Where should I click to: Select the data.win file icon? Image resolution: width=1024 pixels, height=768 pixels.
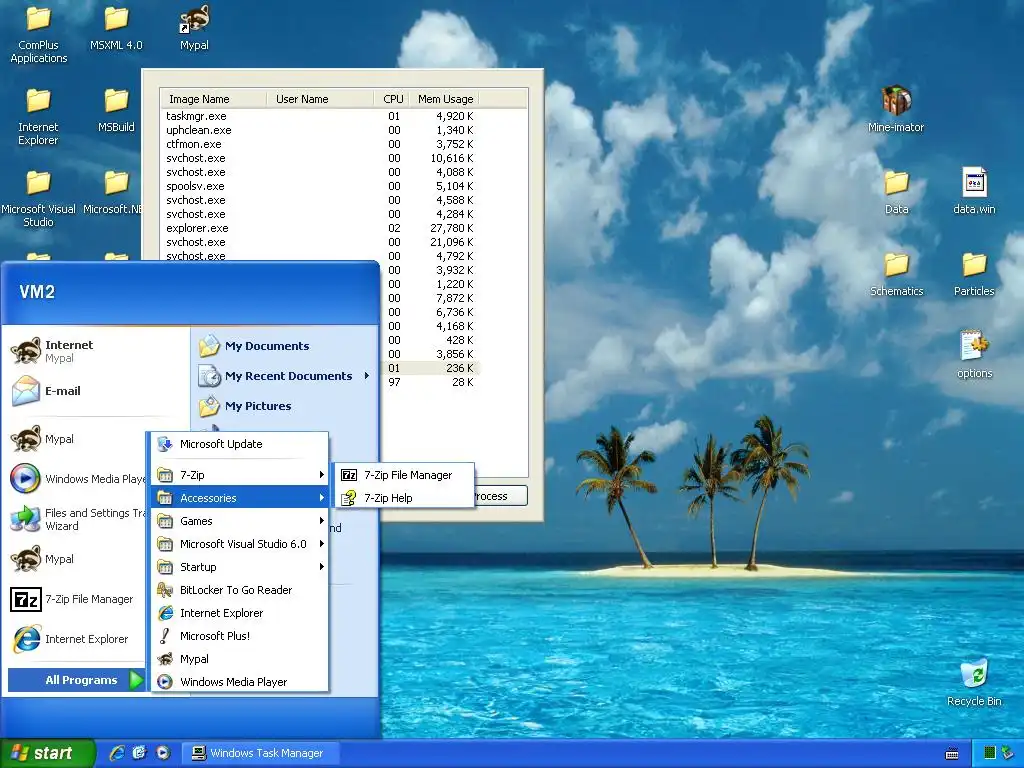(974, 191)
